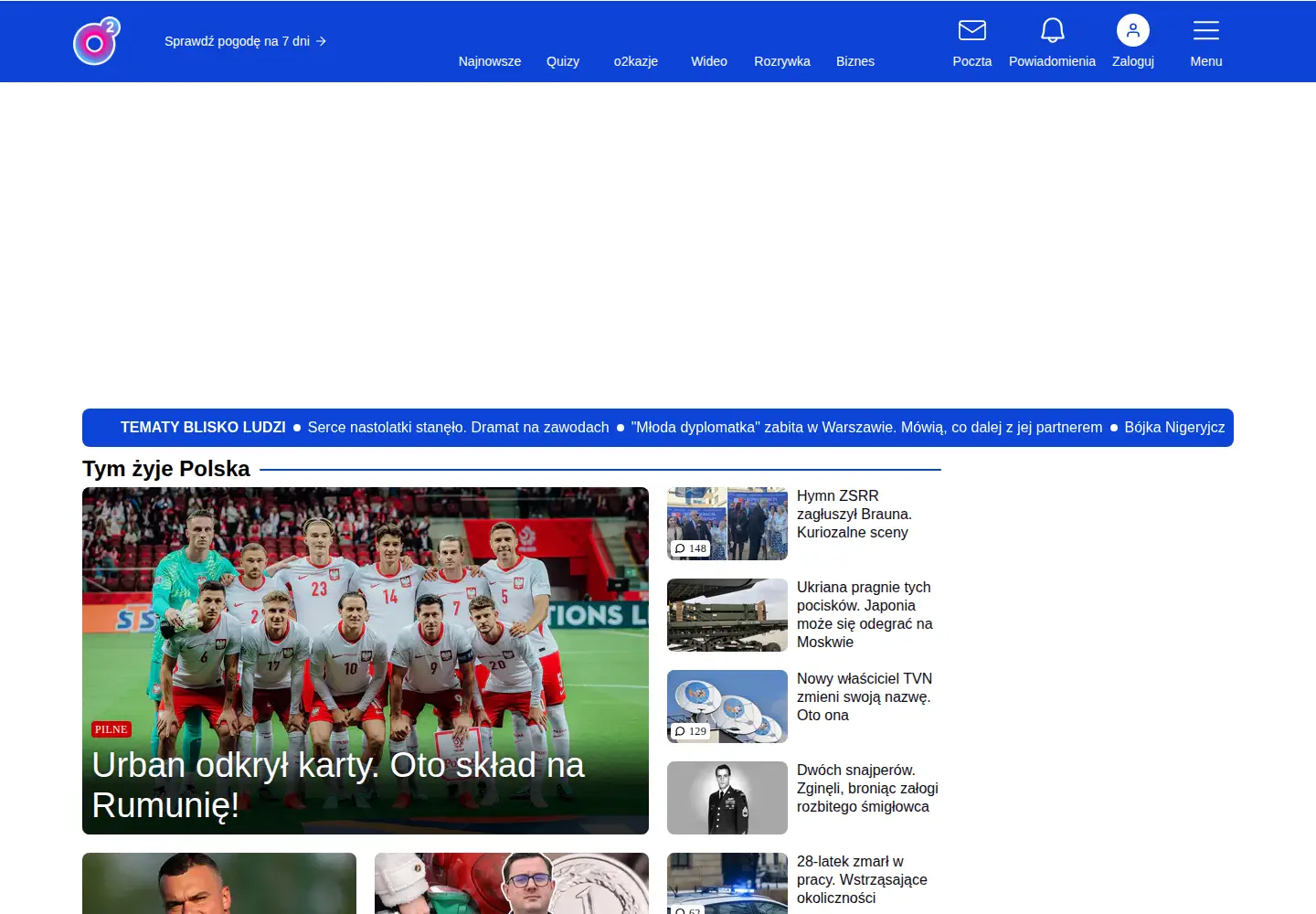
Task: Click the Braun anthem article thumbnail
Action: (x=727, y=524)
